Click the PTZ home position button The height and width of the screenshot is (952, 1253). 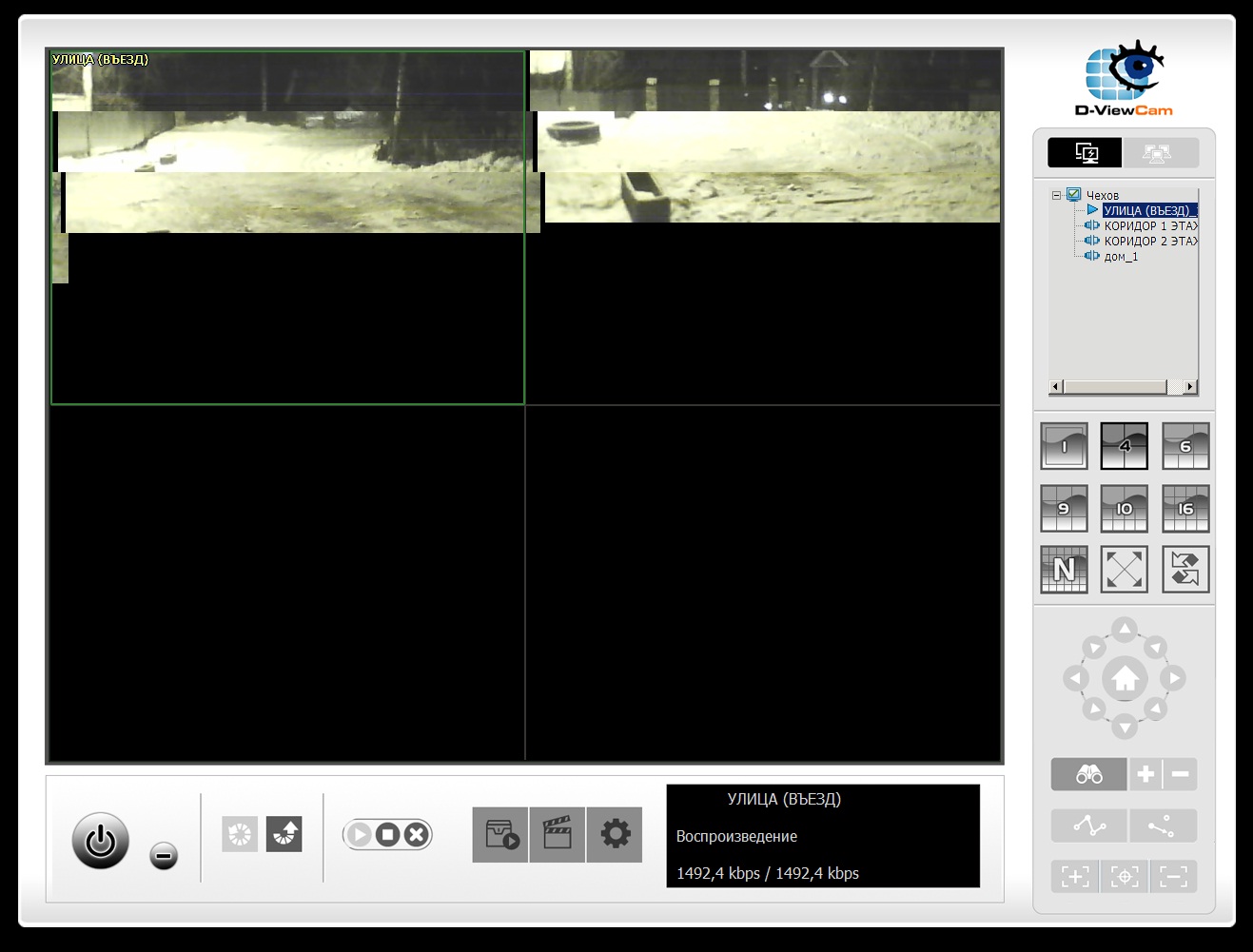coord(1125,679)
